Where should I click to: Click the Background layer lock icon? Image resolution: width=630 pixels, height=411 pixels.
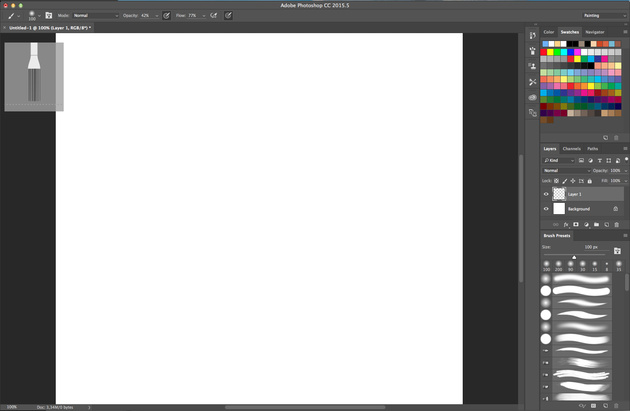click(x=616, y=209)
